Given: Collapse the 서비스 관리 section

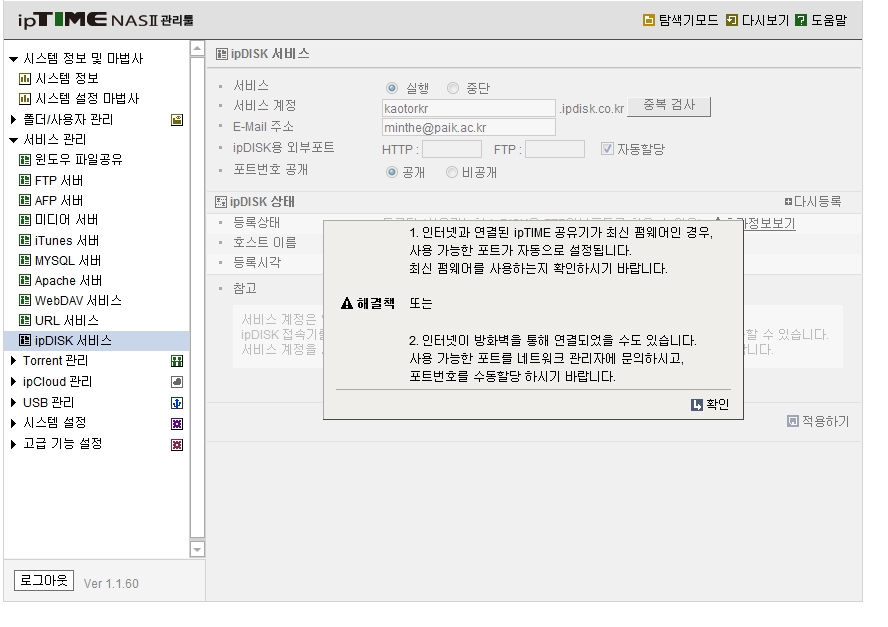Looking at the screenshot, I should pyautogui.click(x=14, y=139).
